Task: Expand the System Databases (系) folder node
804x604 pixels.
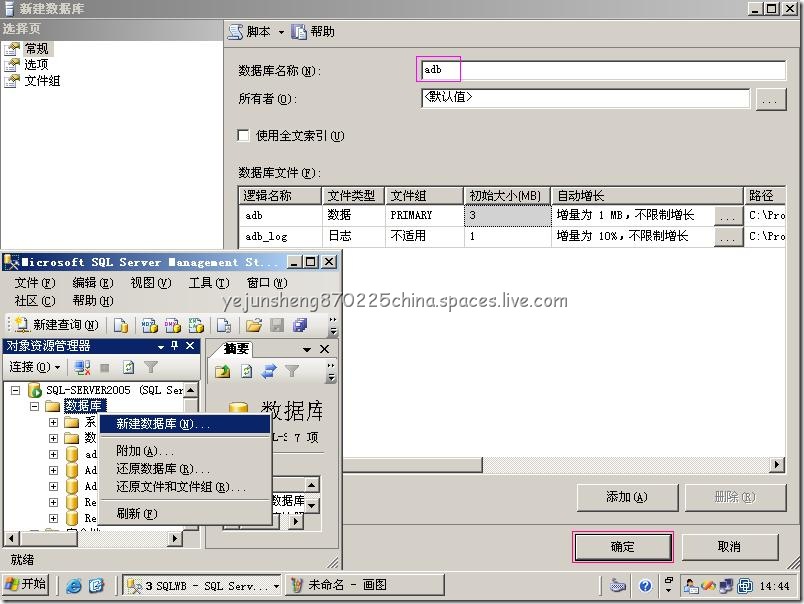Action: 53,422
